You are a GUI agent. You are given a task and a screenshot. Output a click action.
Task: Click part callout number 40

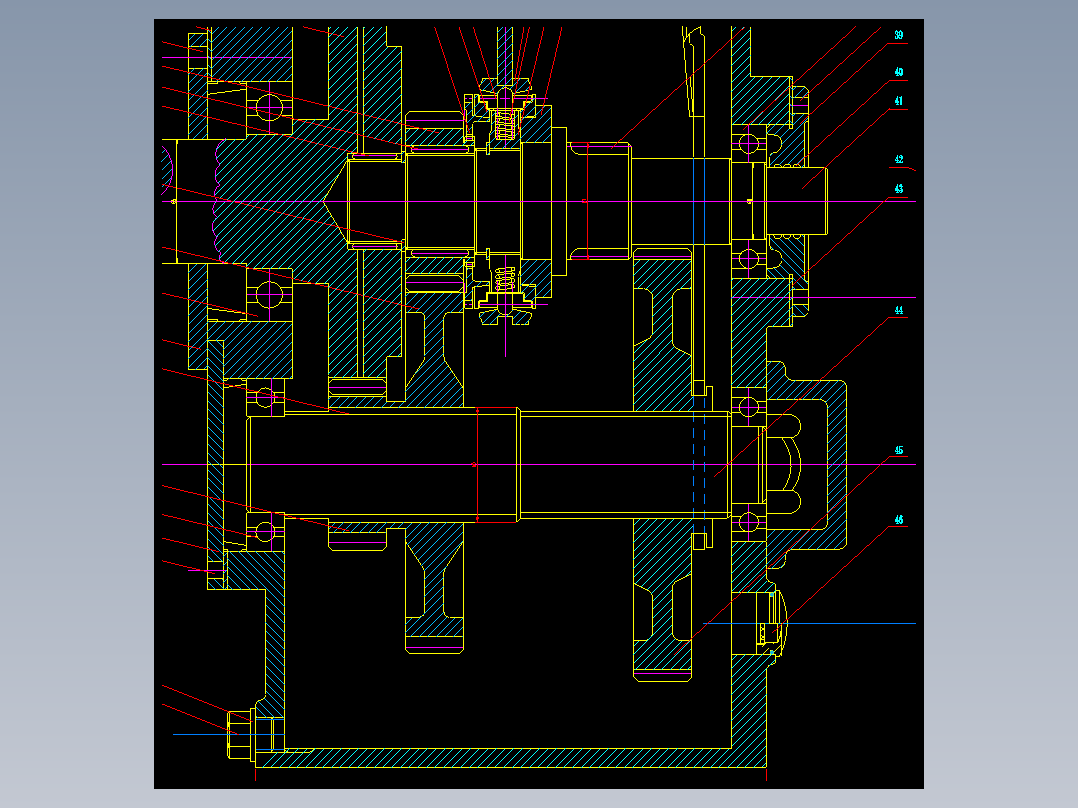click(x=899, y=72)
